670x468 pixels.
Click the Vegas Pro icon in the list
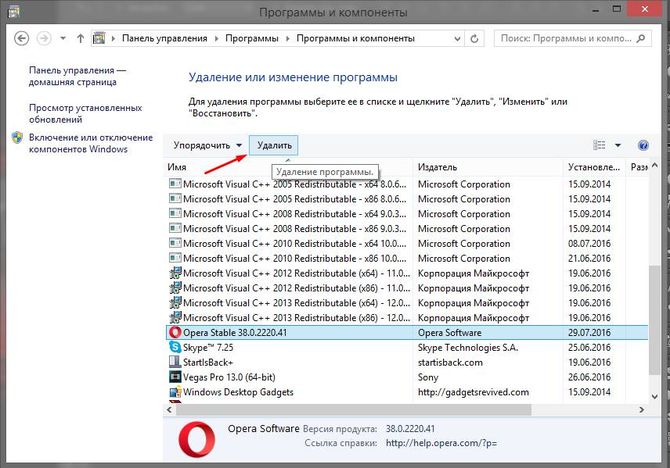pos(175,377)
